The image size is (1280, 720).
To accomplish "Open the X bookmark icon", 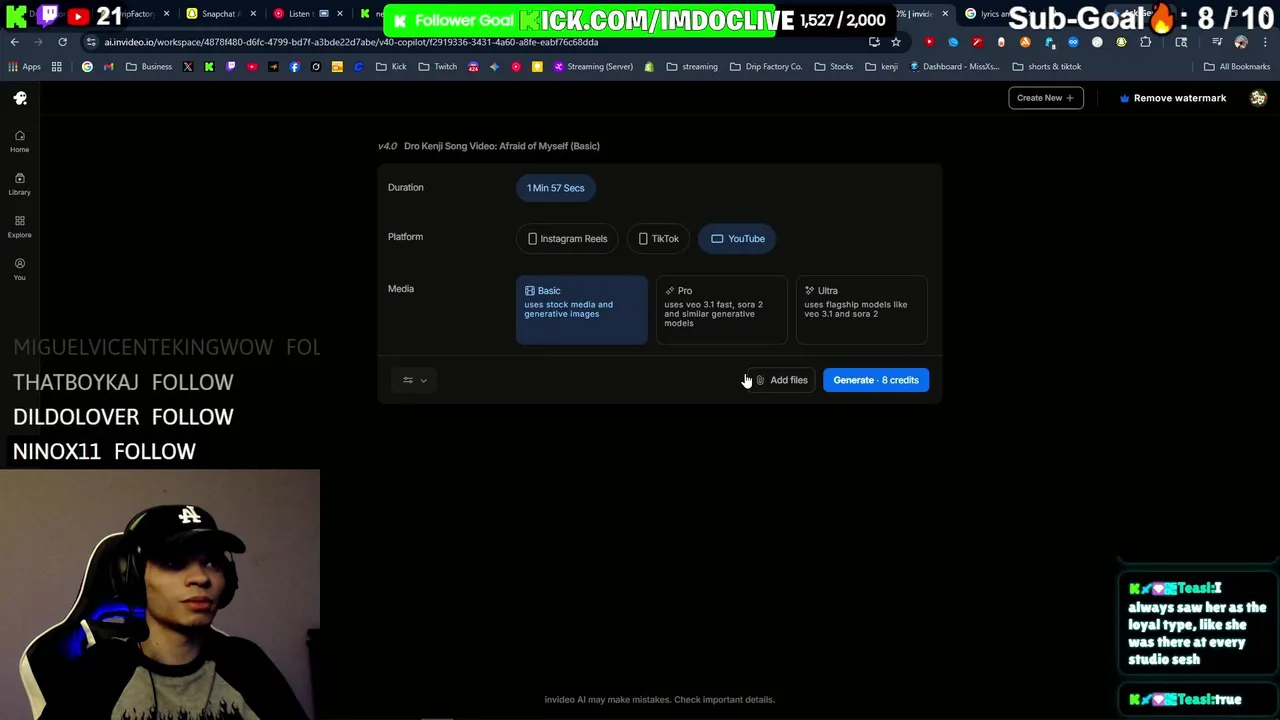I will 188,67.
